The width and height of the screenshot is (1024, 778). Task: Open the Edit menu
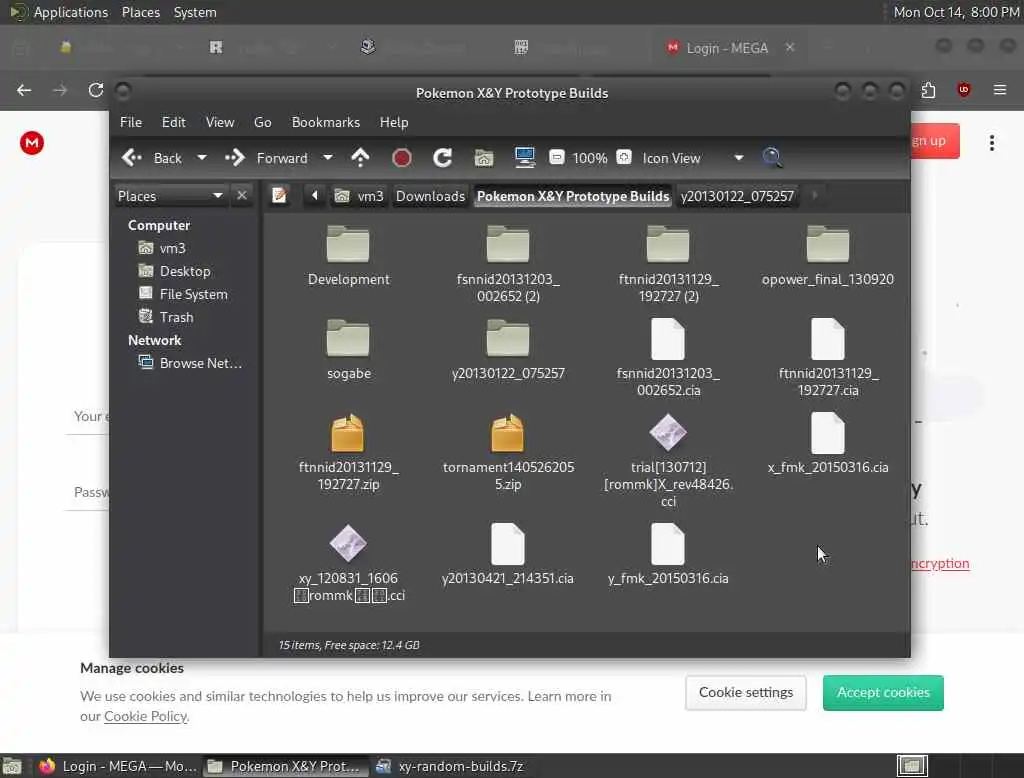(x=173, y=122)
